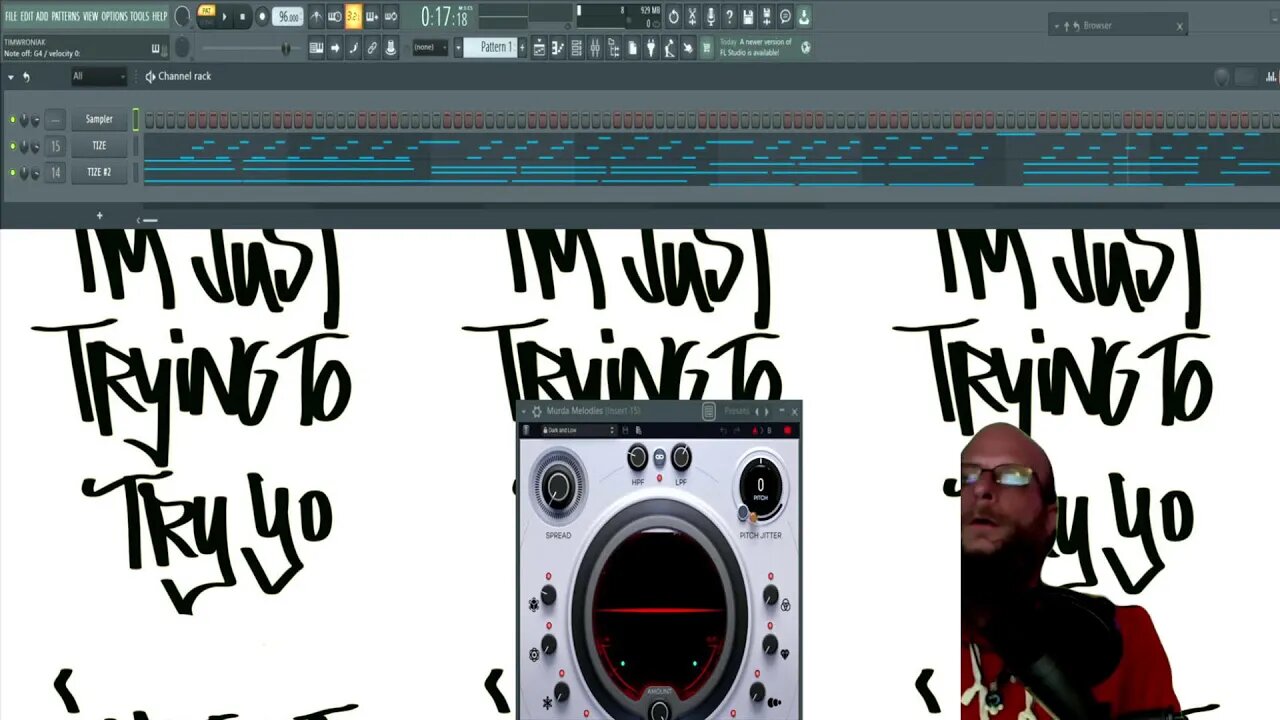Open the OPTIONS menu

115,16
